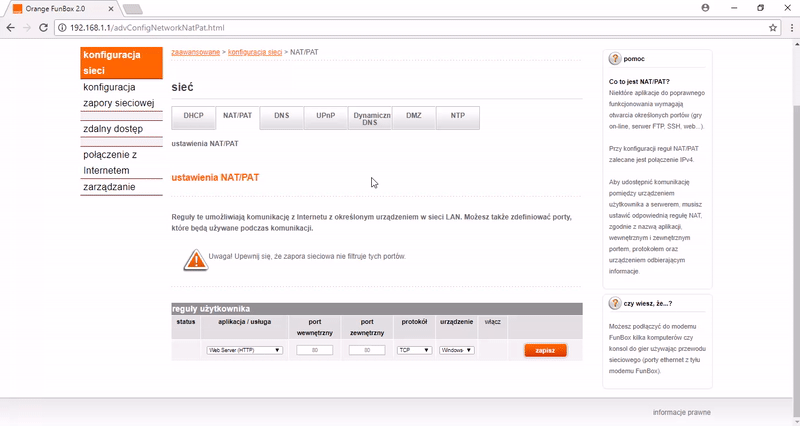Go to zdalny dostęp in sidebar

(113, 129)
